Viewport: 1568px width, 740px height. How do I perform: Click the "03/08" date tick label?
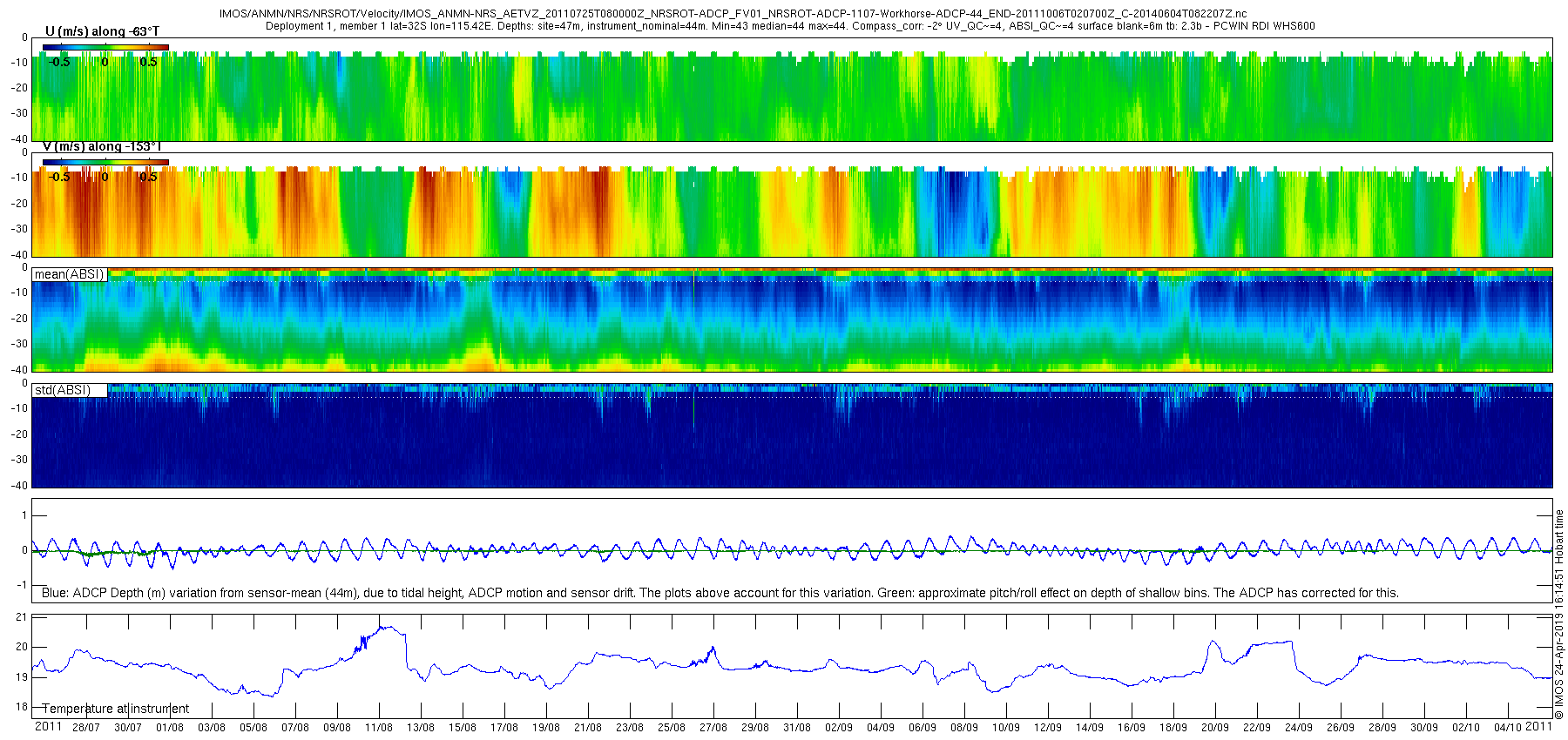coord(211,728)
